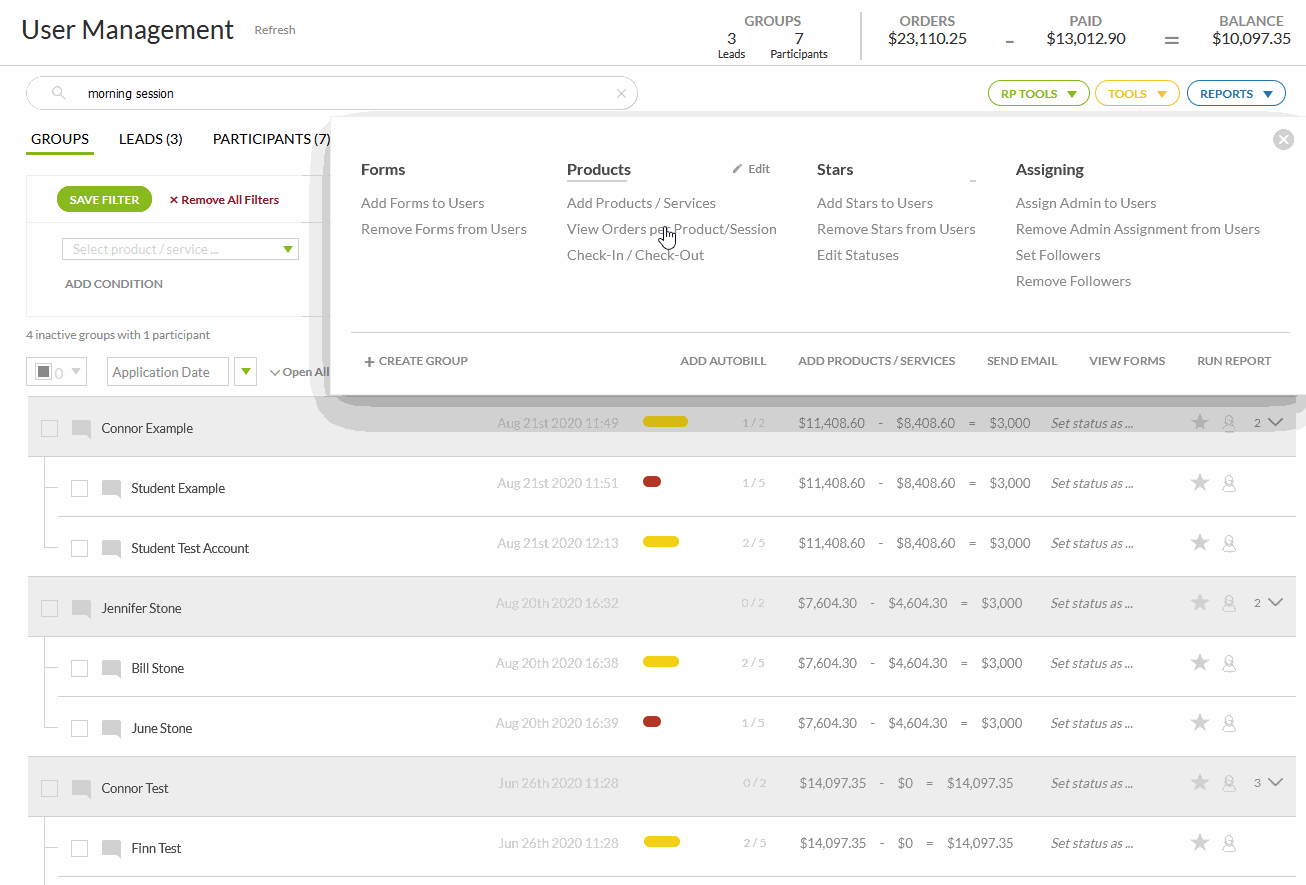
Task: Select the Connor Test group checkbox
Action: coord(49,788)
